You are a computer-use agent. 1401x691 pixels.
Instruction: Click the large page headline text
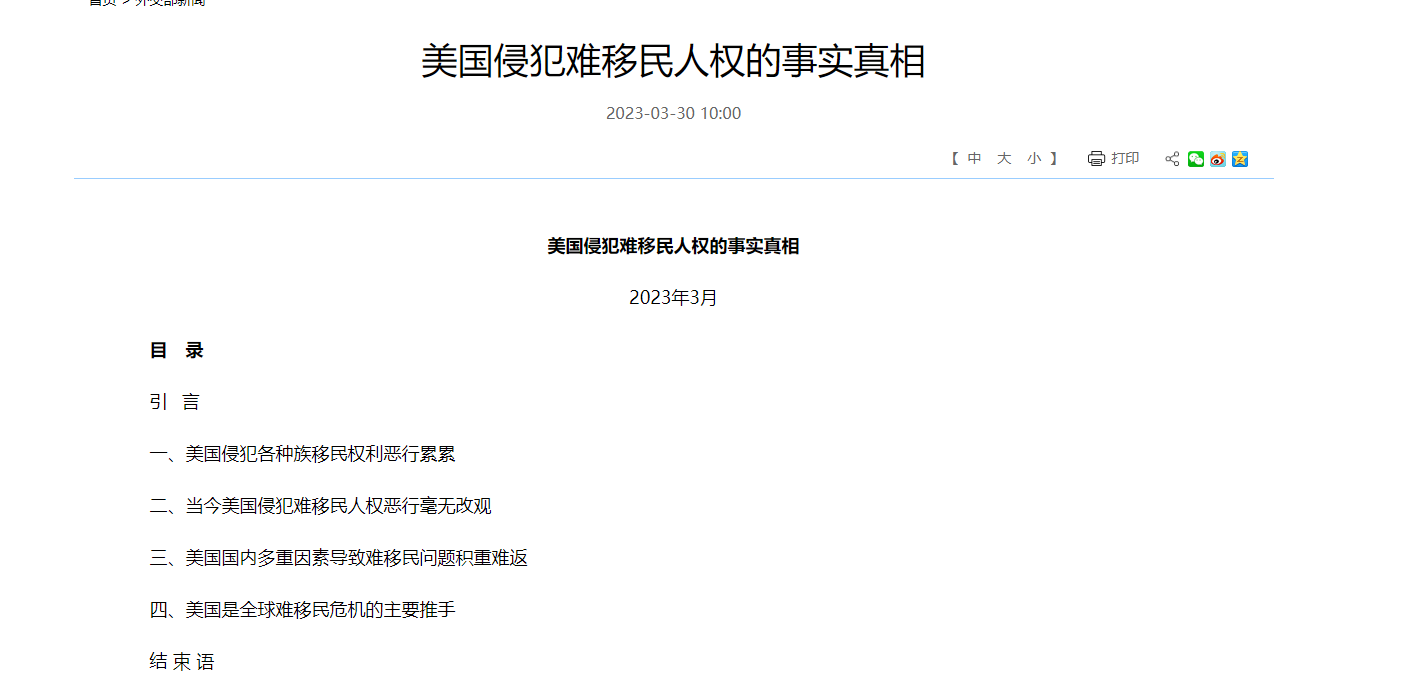coord(673,62)
